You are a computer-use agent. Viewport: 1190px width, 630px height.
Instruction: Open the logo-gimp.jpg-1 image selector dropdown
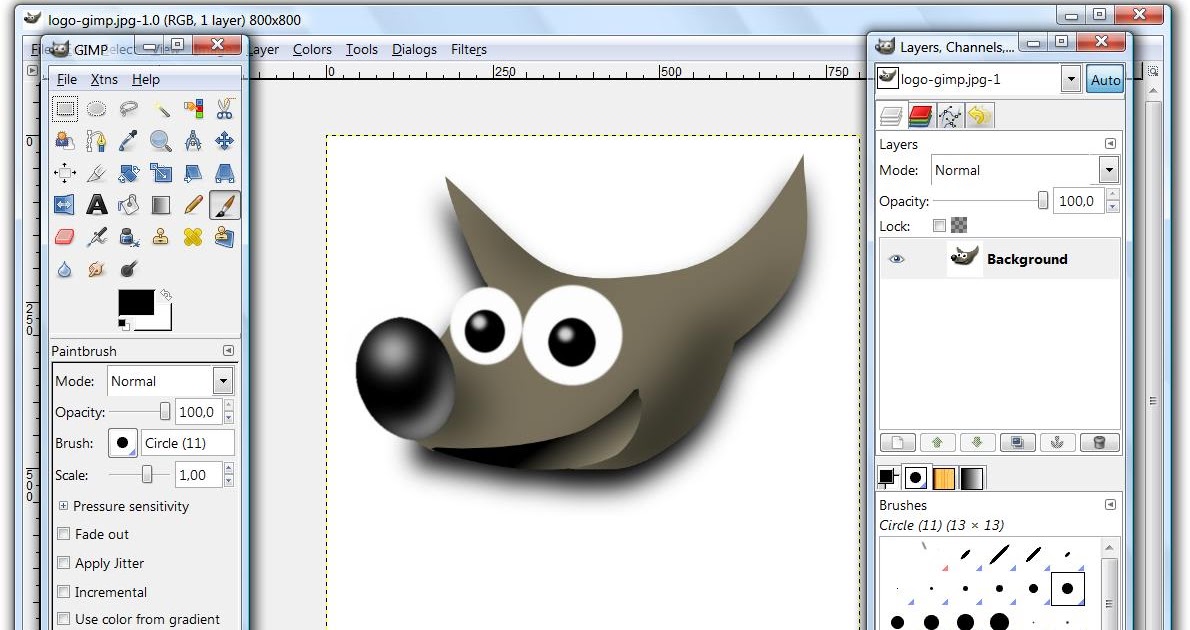(1070, 79)
